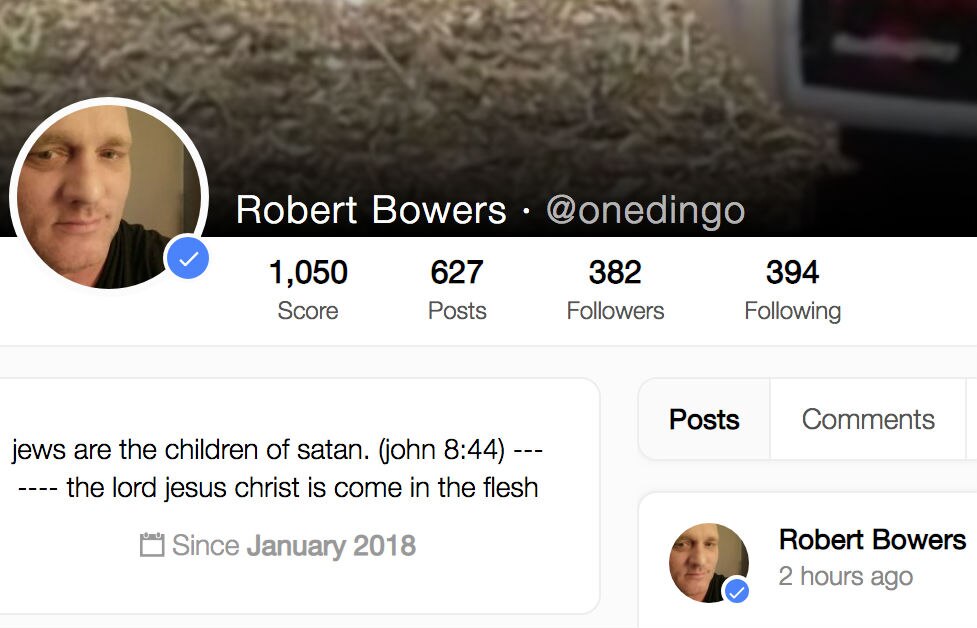Click the small avatar thumbnail on the post
This screenshot has width=977, height=628.
[x=709, y=562]
